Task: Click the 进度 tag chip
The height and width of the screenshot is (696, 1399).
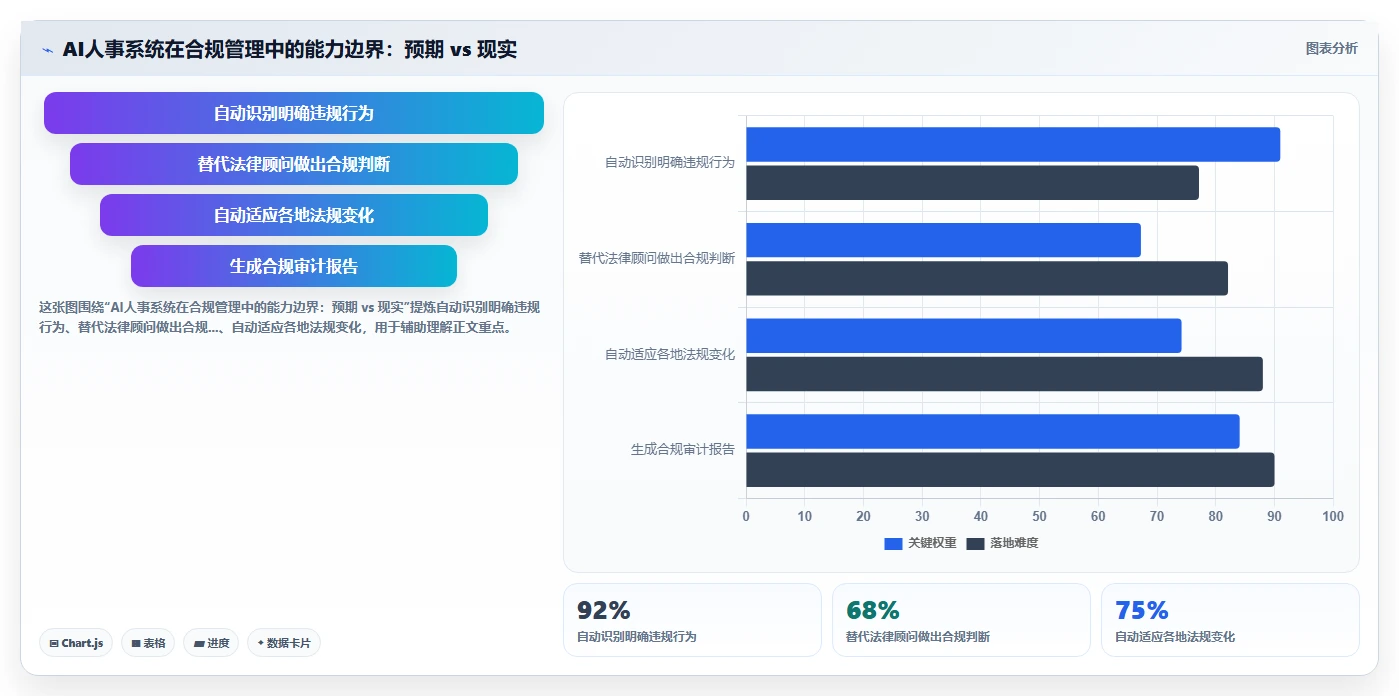Action: coord(211,643)
